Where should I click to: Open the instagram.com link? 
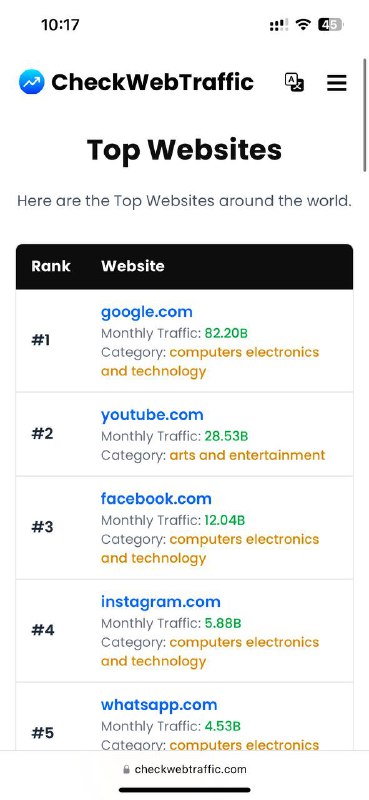coord(160,602)
